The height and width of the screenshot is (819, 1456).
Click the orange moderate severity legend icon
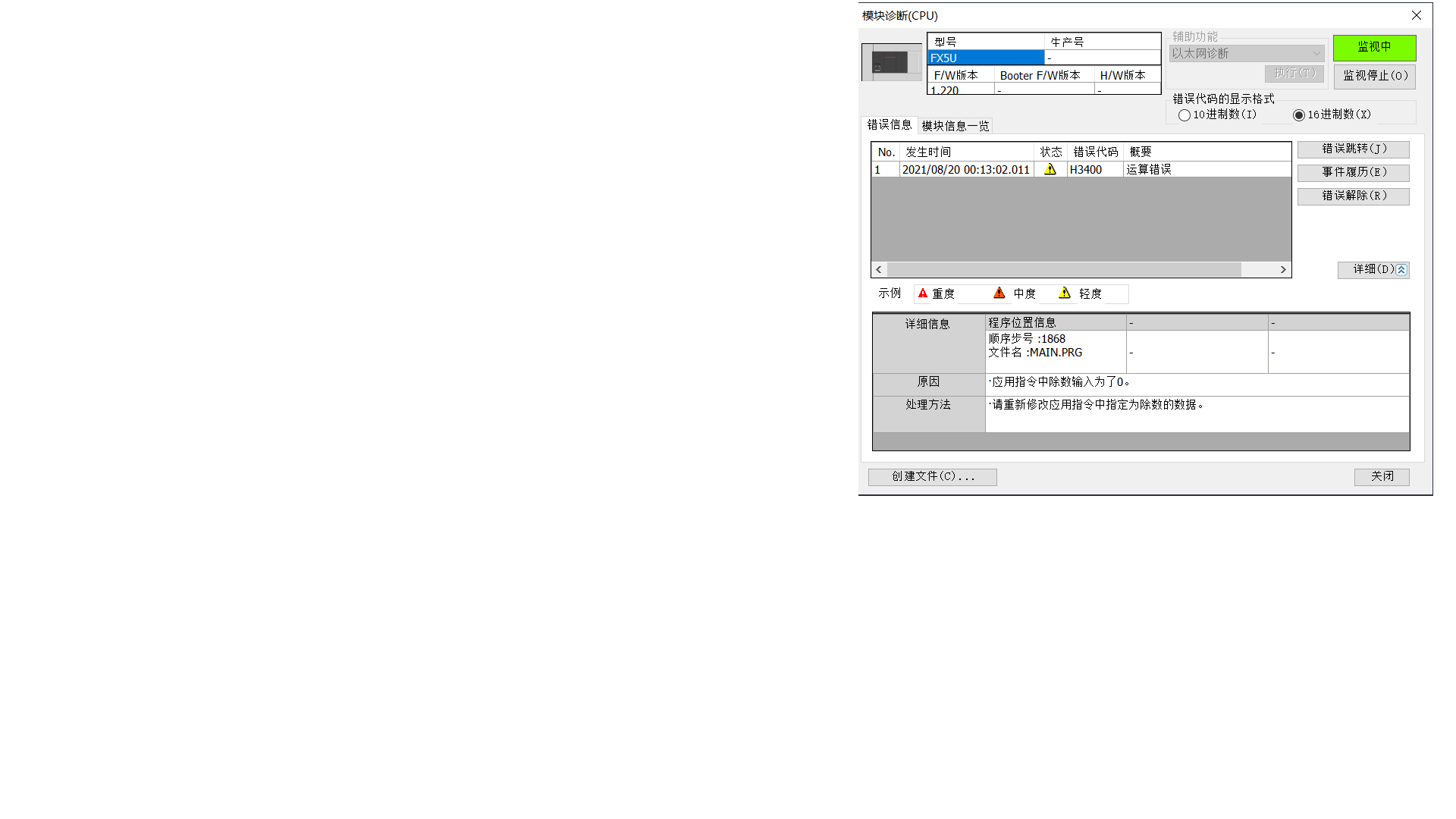click(x=999, y=293)
